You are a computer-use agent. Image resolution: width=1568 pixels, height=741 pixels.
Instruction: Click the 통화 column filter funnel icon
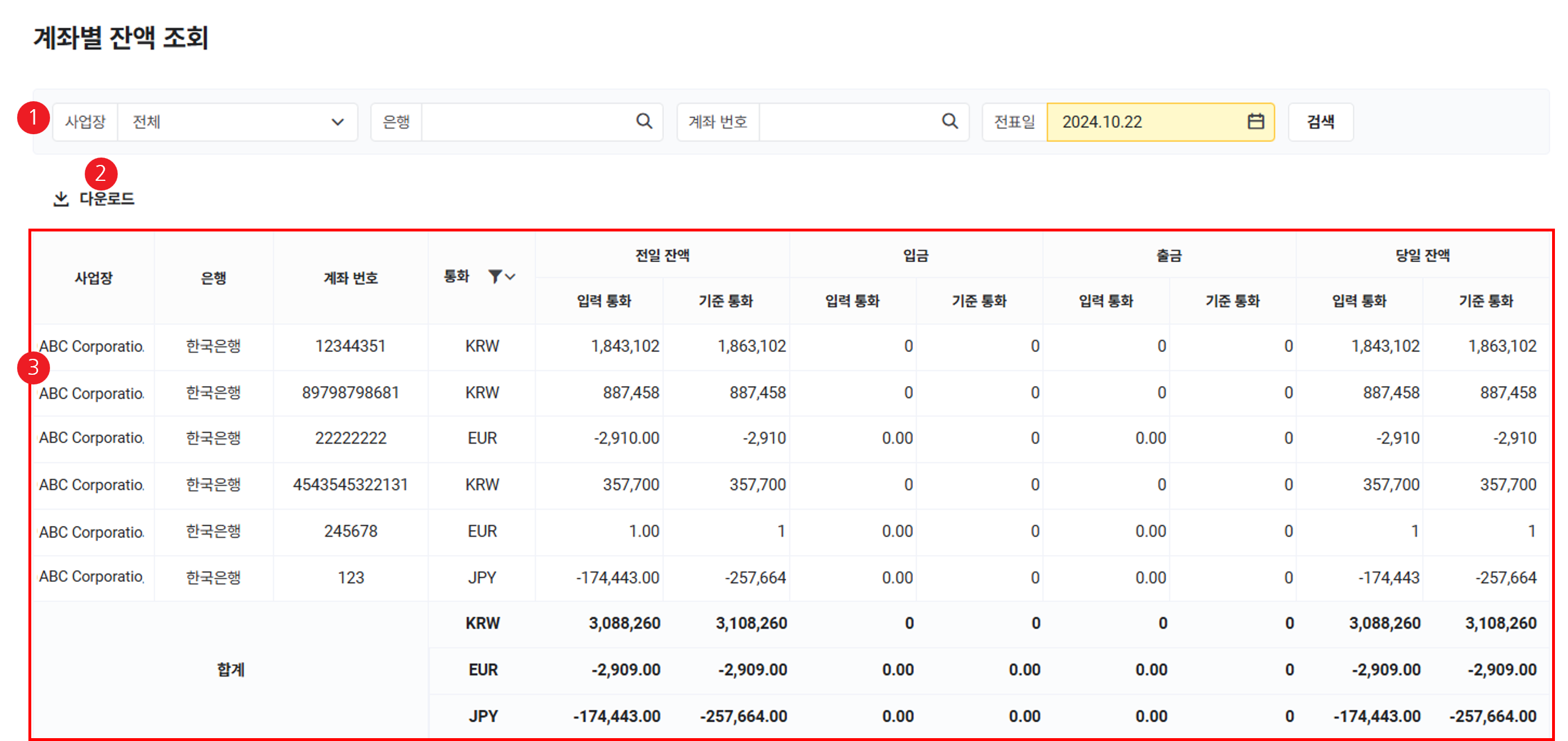coord(495,277)
